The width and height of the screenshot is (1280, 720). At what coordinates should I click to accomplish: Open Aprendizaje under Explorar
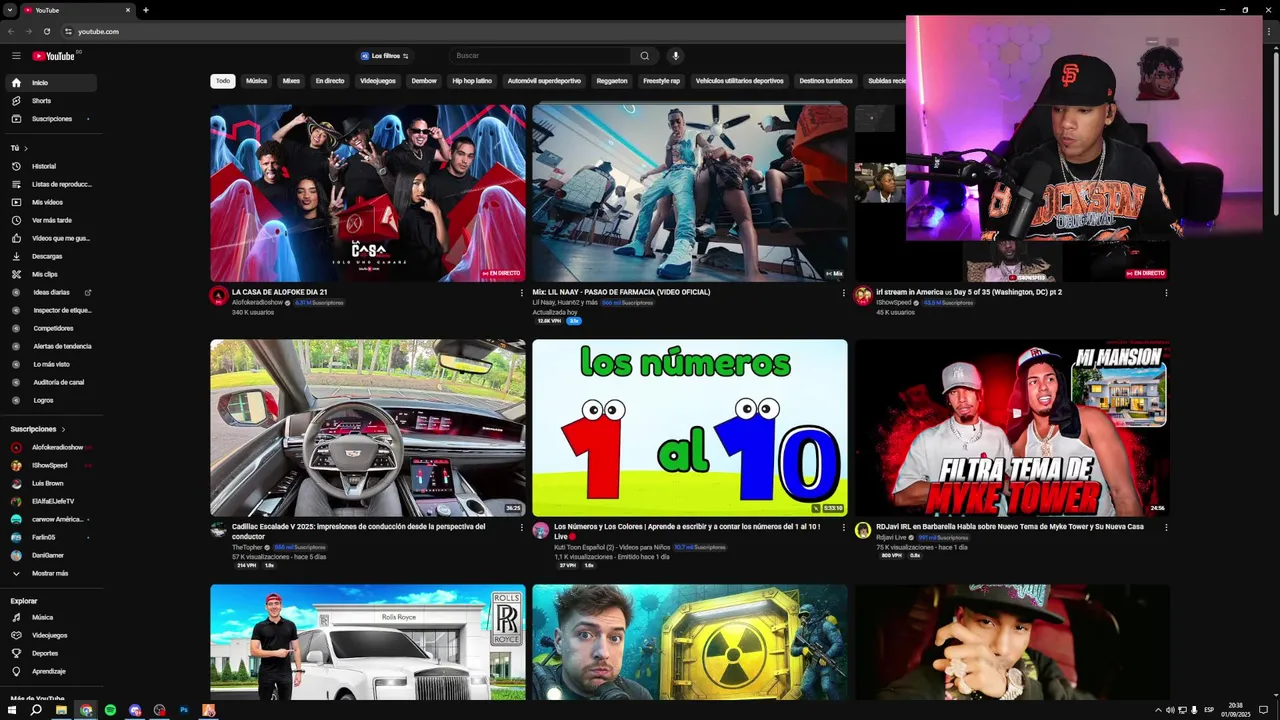[x=50, y=671]
